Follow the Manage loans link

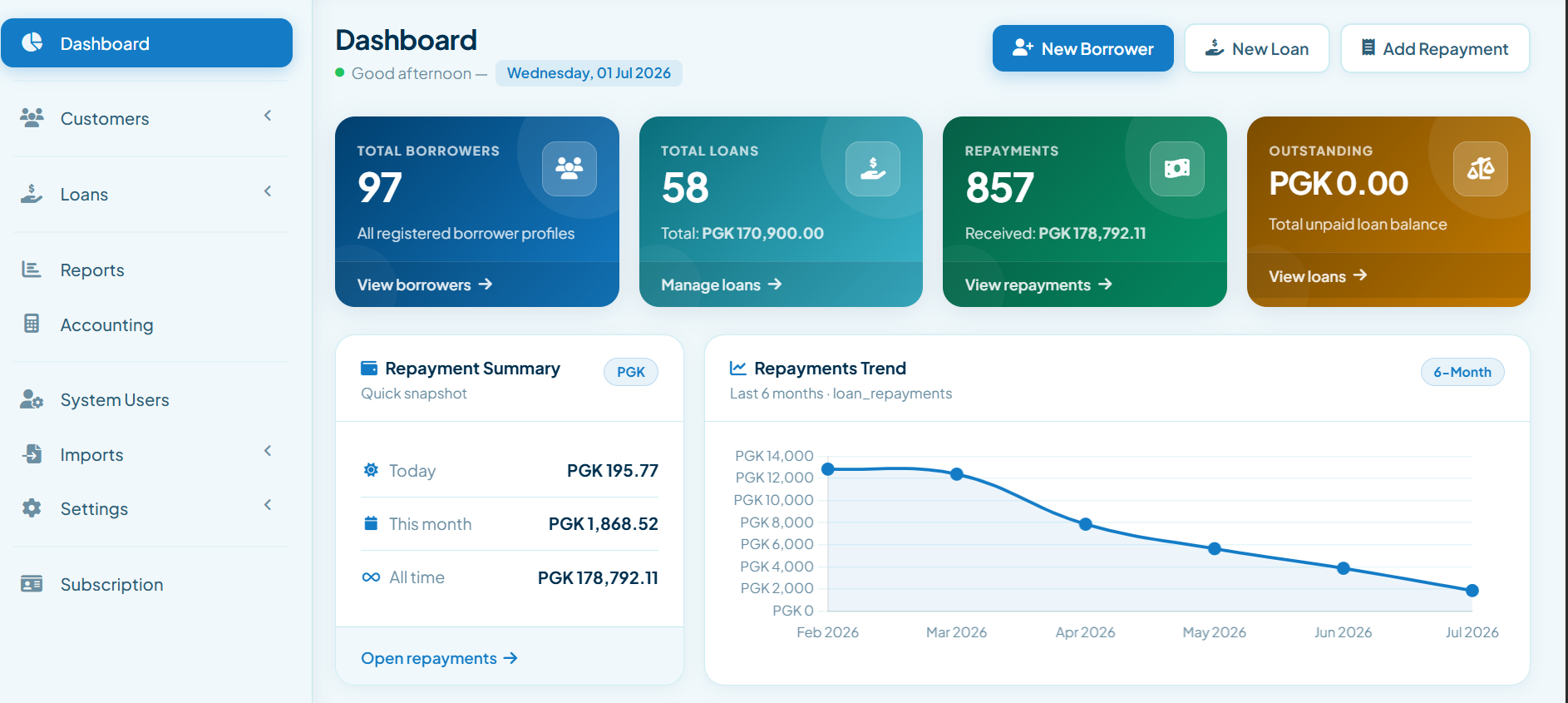click(x=722, y=285)
